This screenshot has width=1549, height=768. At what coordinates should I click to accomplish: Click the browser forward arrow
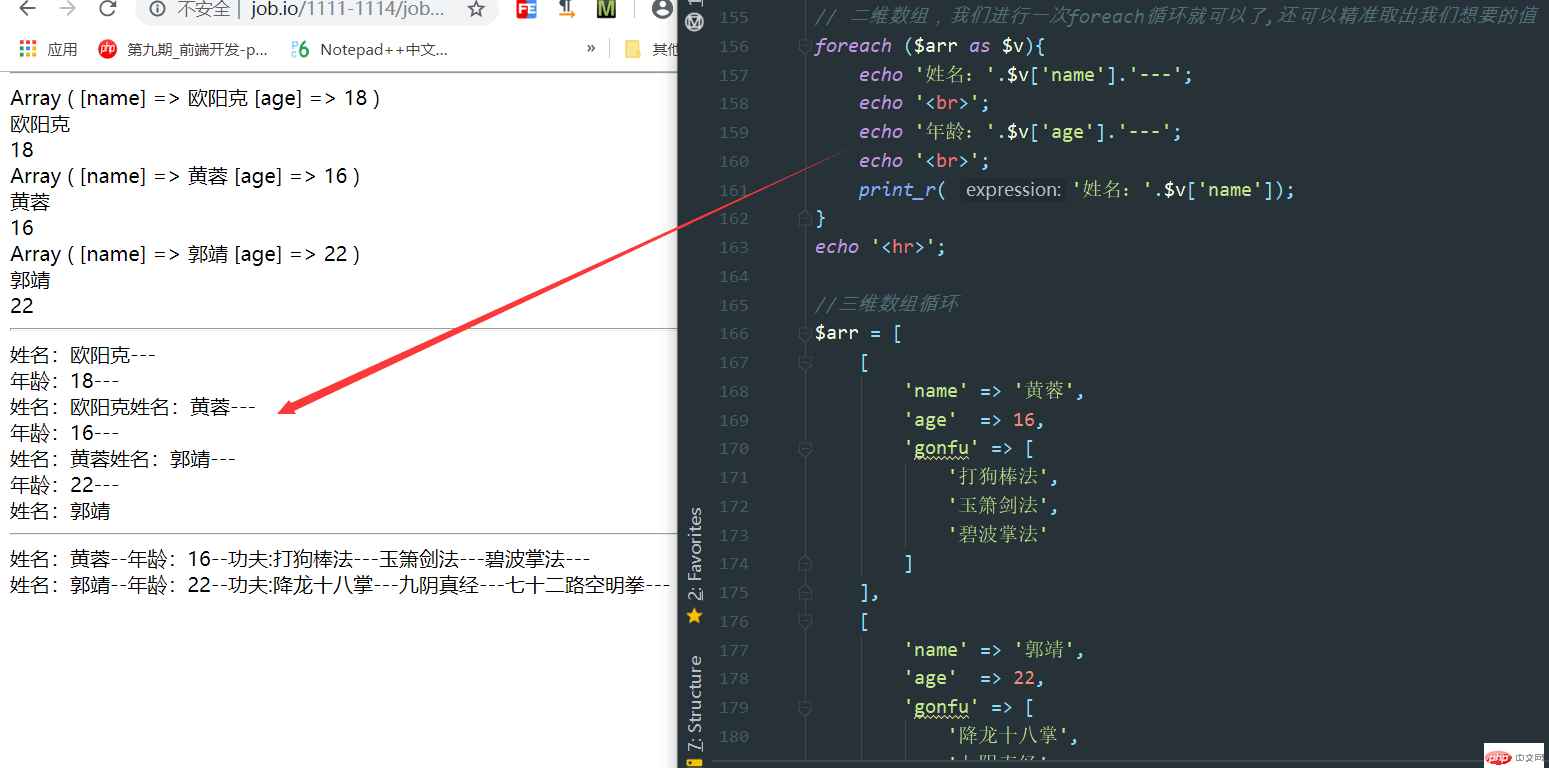coord(67,9)
